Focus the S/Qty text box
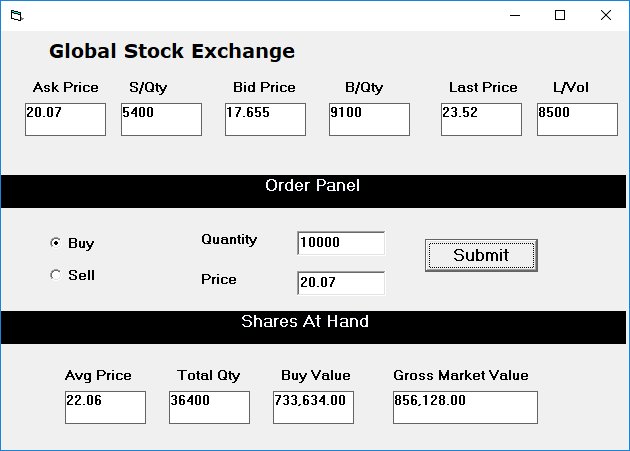 [162, 119]
